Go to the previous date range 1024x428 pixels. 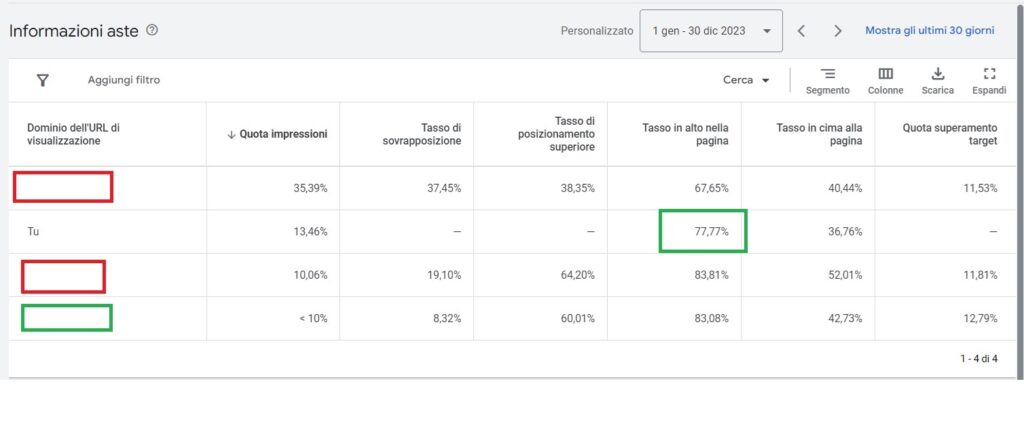801,31
